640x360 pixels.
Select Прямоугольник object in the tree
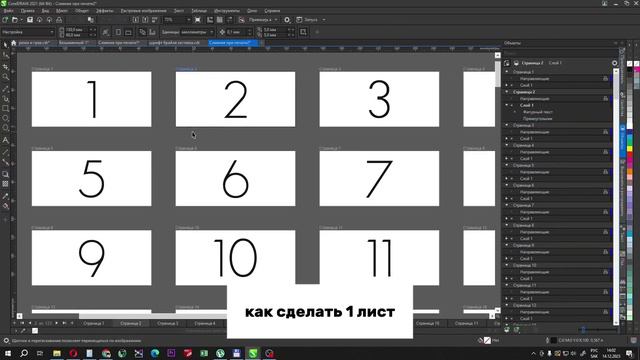(x=537, y=118)
